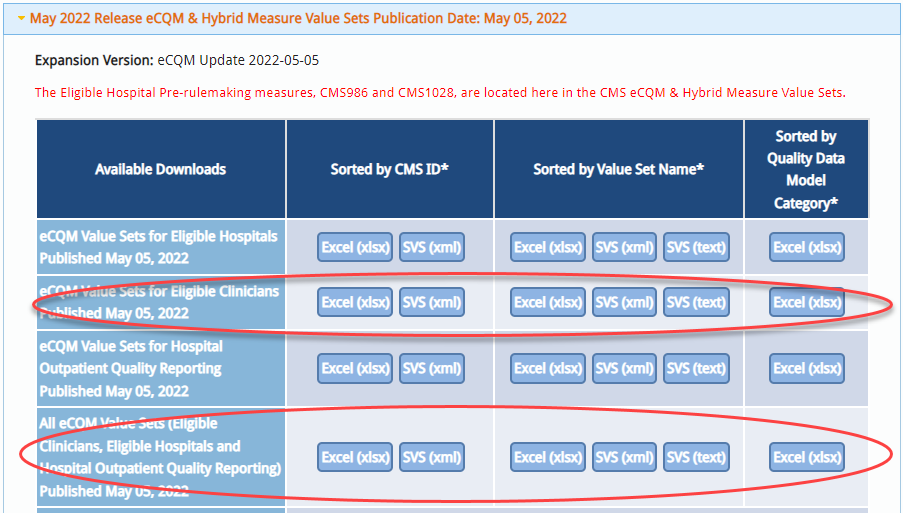
Task: Download Hospital Outpatient Excel sorted by Value Set Name
Action: click(548, 368)
